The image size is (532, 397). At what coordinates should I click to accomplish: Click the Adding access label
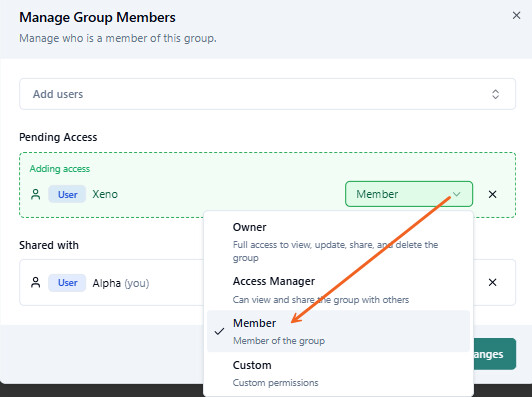point(60,169)
